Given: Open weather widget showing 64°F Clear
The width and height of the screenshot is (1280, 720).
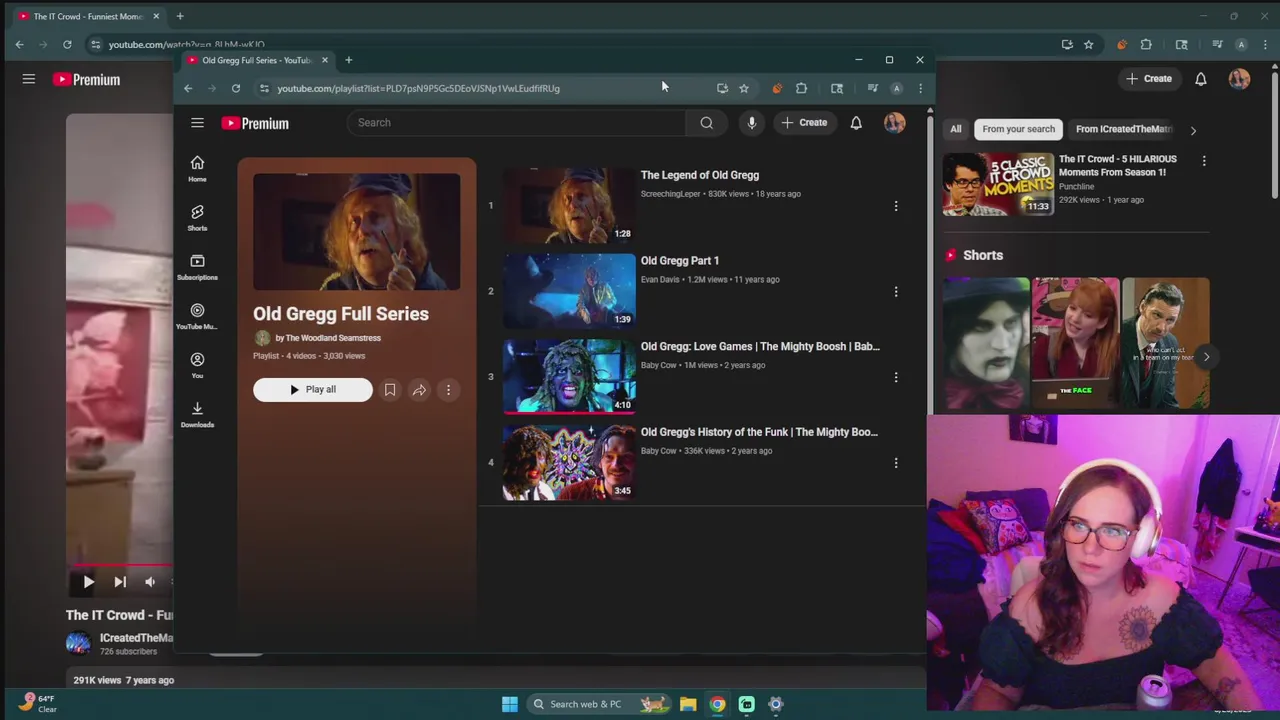Looking at the screenshot, I should pos(38,704).
